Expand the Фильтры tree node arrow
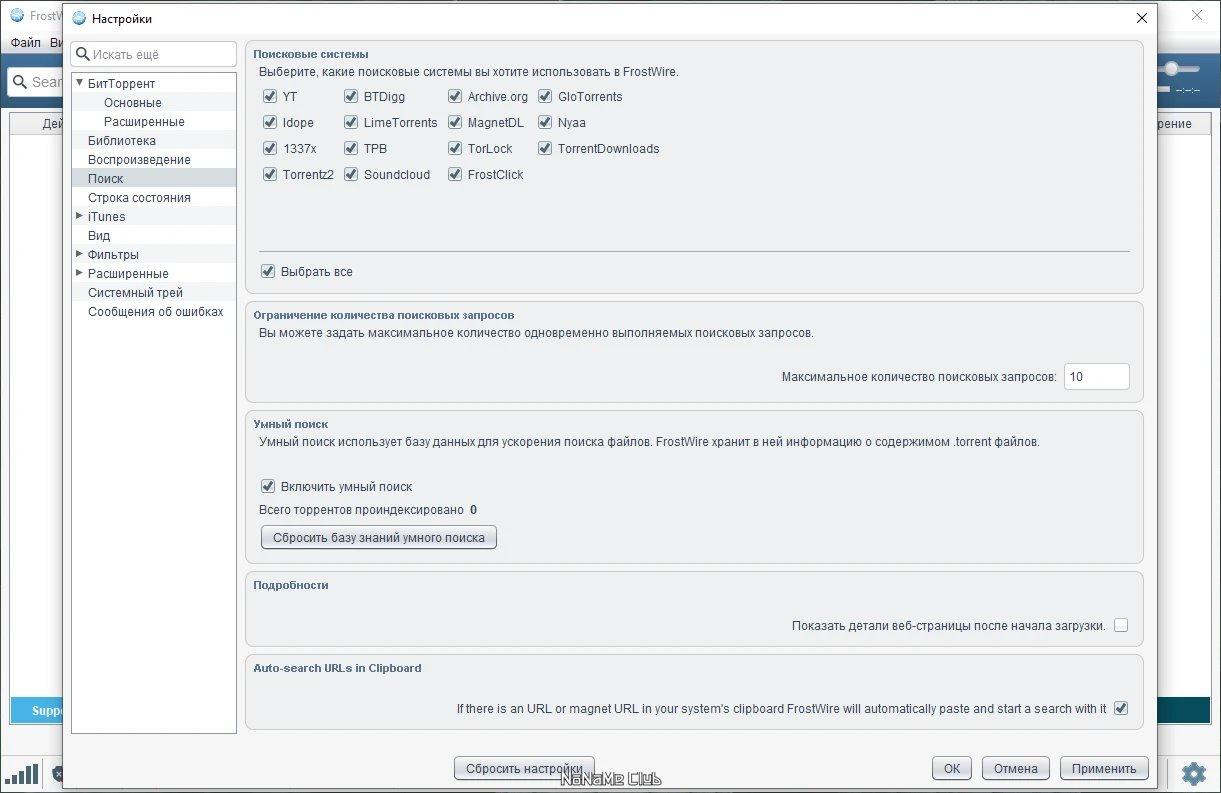Viewport: 1221px width, 793px height. tap(80, 254)
